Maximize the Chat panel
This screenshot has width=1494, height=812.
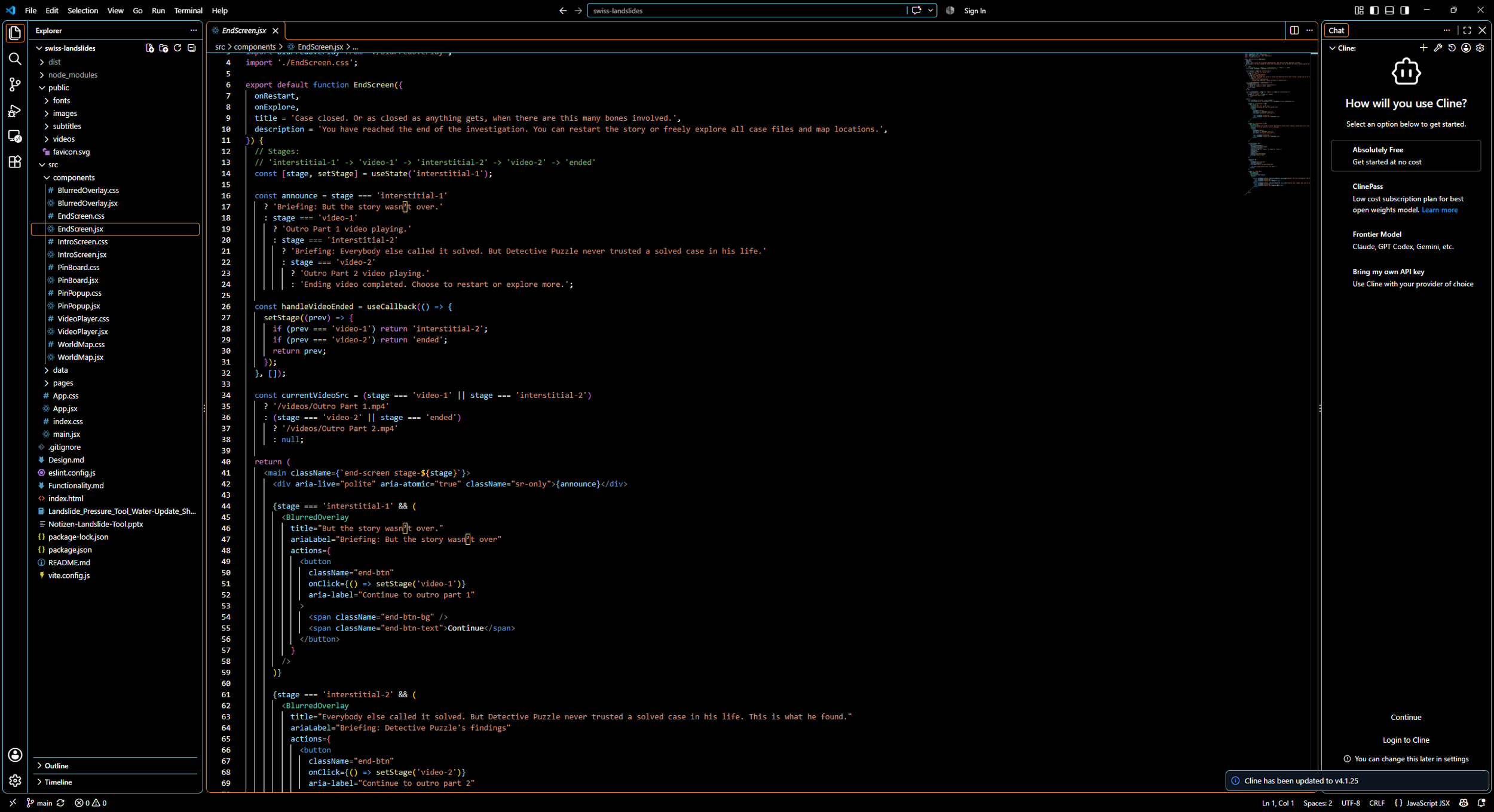coord(1467,30)
